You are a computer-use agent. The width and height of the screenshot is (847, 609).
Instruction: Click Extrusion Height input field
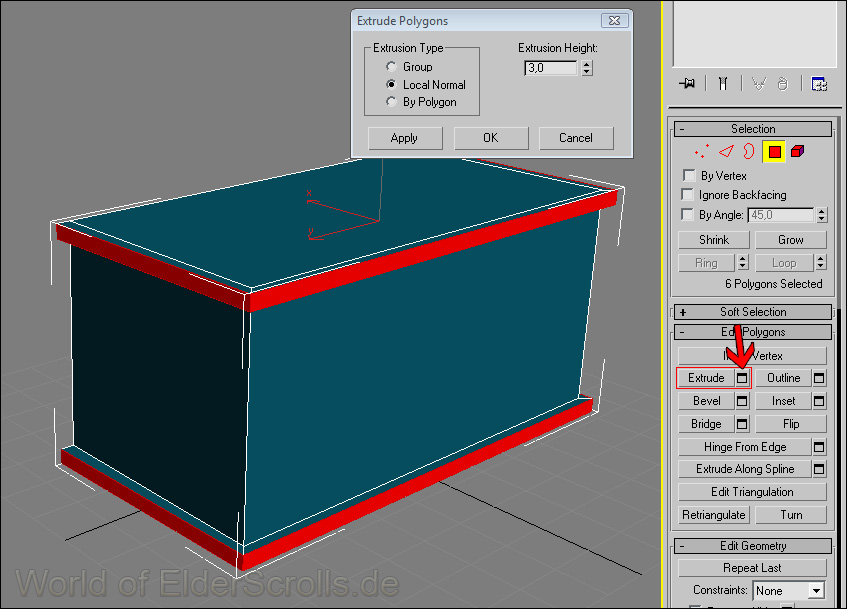pyautogui.click(x=552, y=68)
